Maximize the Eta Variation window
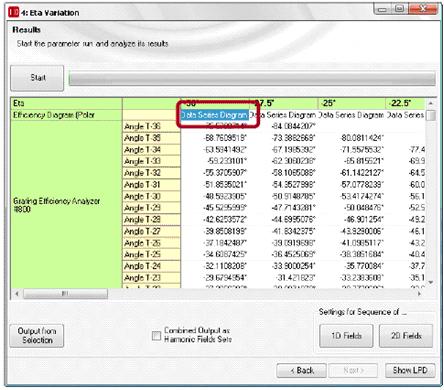This screenshot has width=444, height=390. click(399, 9)
